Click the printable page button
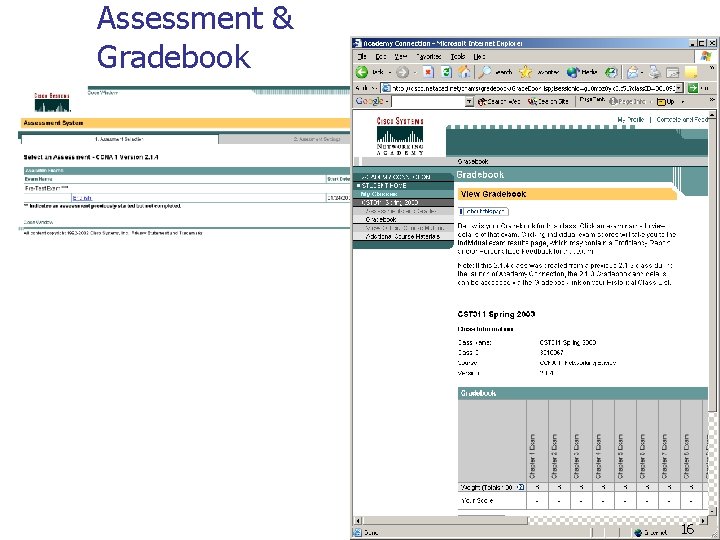This screenshot has width=720, height=540. [483, 211]
